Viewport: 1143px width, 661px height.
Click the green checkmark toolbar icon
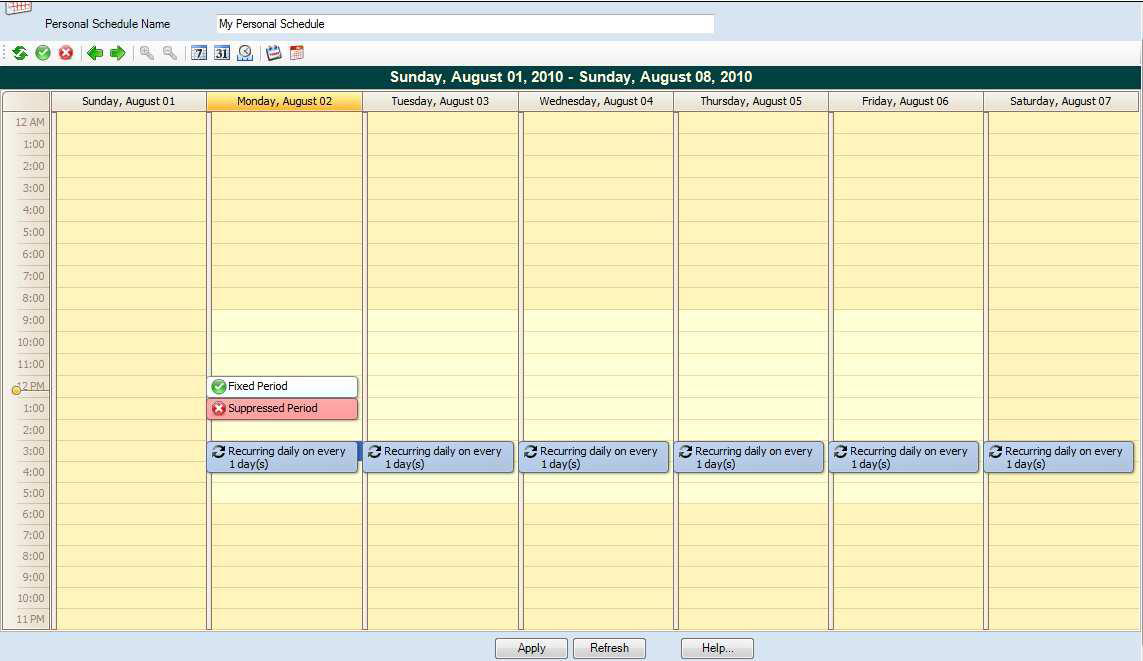pyautogui.click(x=43, y=53)
